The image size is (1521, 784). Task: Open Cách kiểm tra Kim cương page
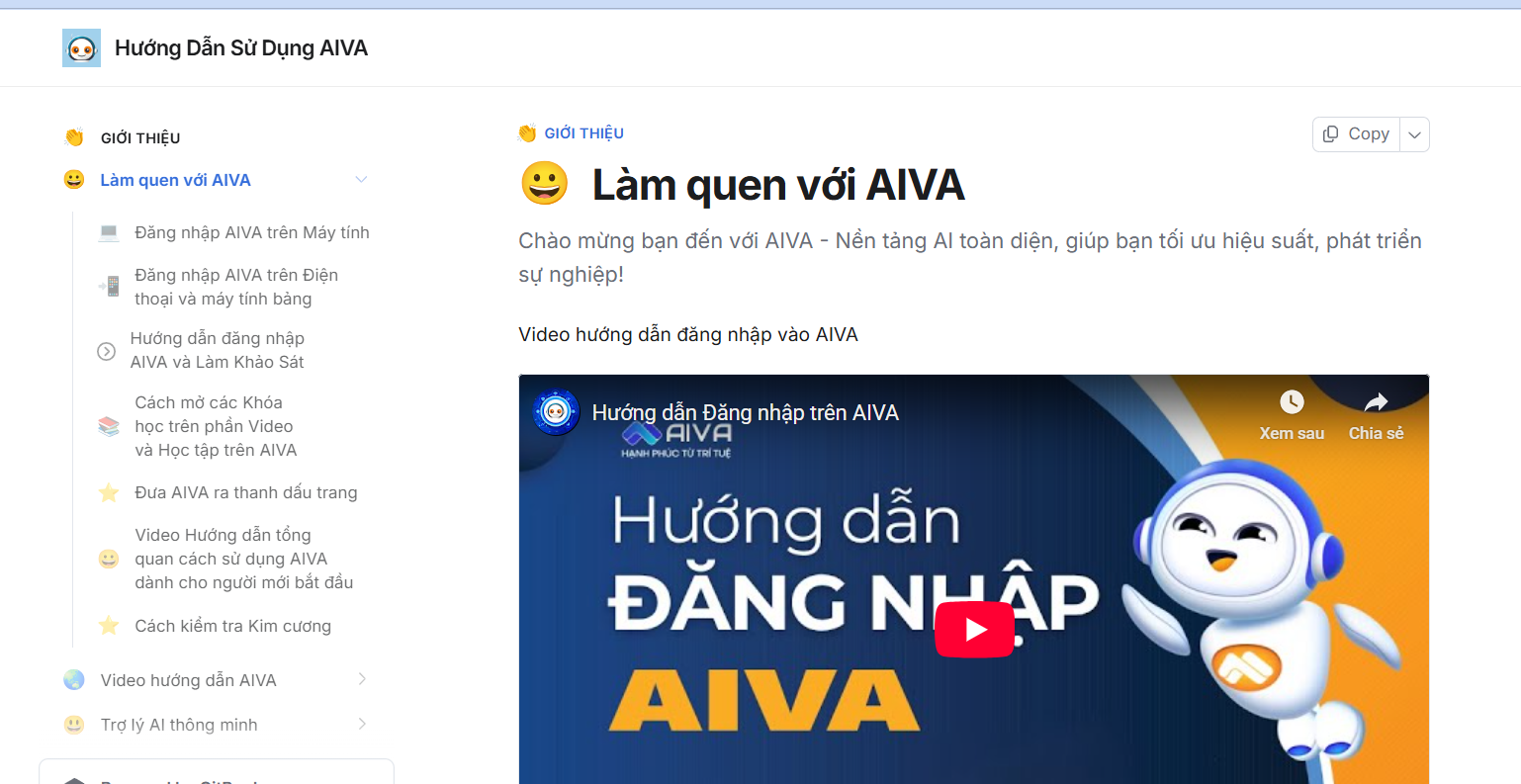(233, 626)
